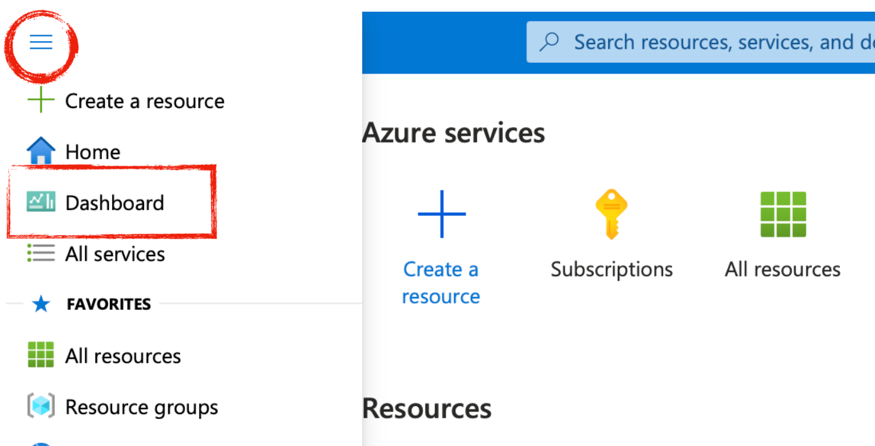Screen dimensions: 875x446
Task: Click the green plus icon in sidebar
Action: pos(41,101)
